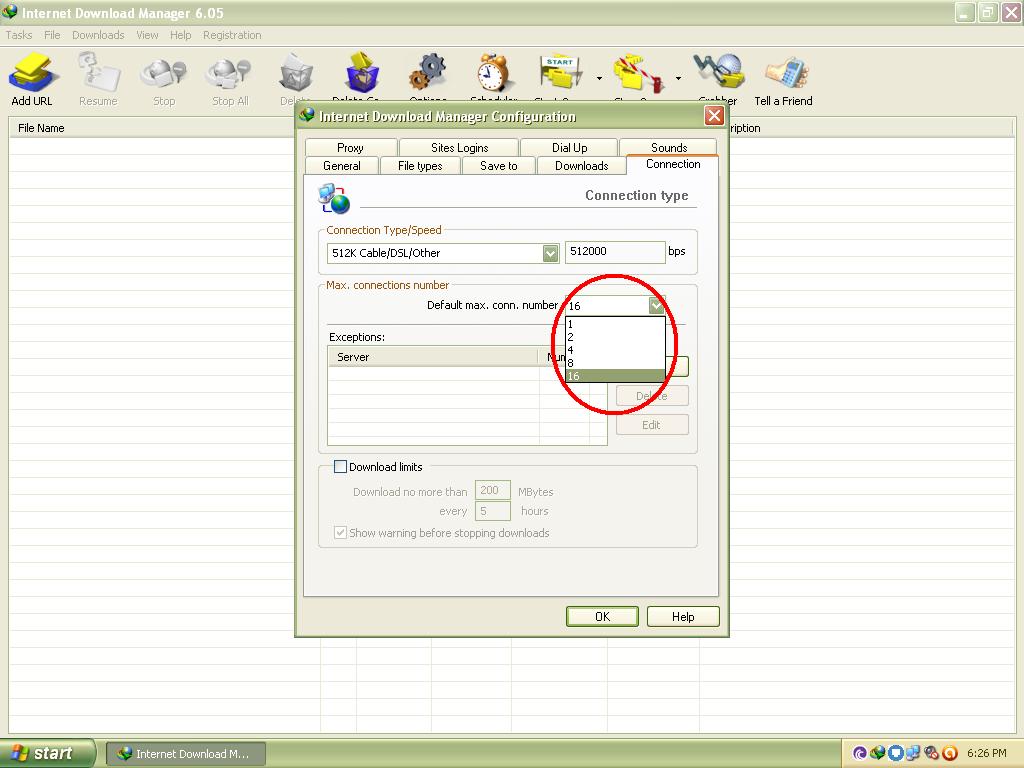Close the Configuration dialog
The width and height of the screenshot is (1024, 768).
click(x=714, y=116)
